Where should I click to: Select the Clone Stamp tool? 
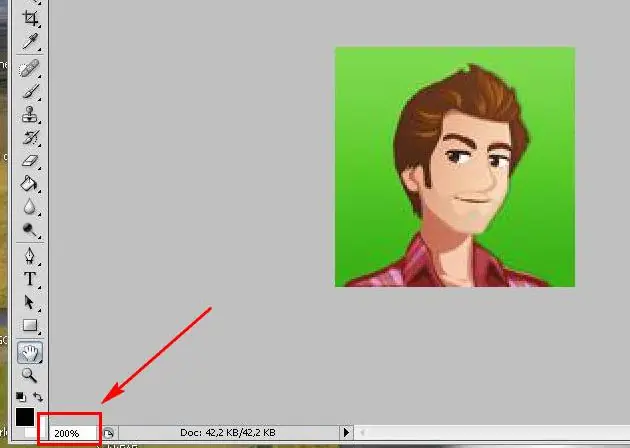click(30, 115)
